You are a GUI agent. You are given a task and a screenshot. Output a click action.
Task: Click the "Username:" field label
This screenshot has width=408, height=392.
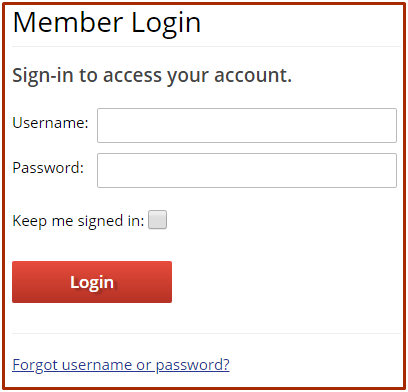[50, 123]
